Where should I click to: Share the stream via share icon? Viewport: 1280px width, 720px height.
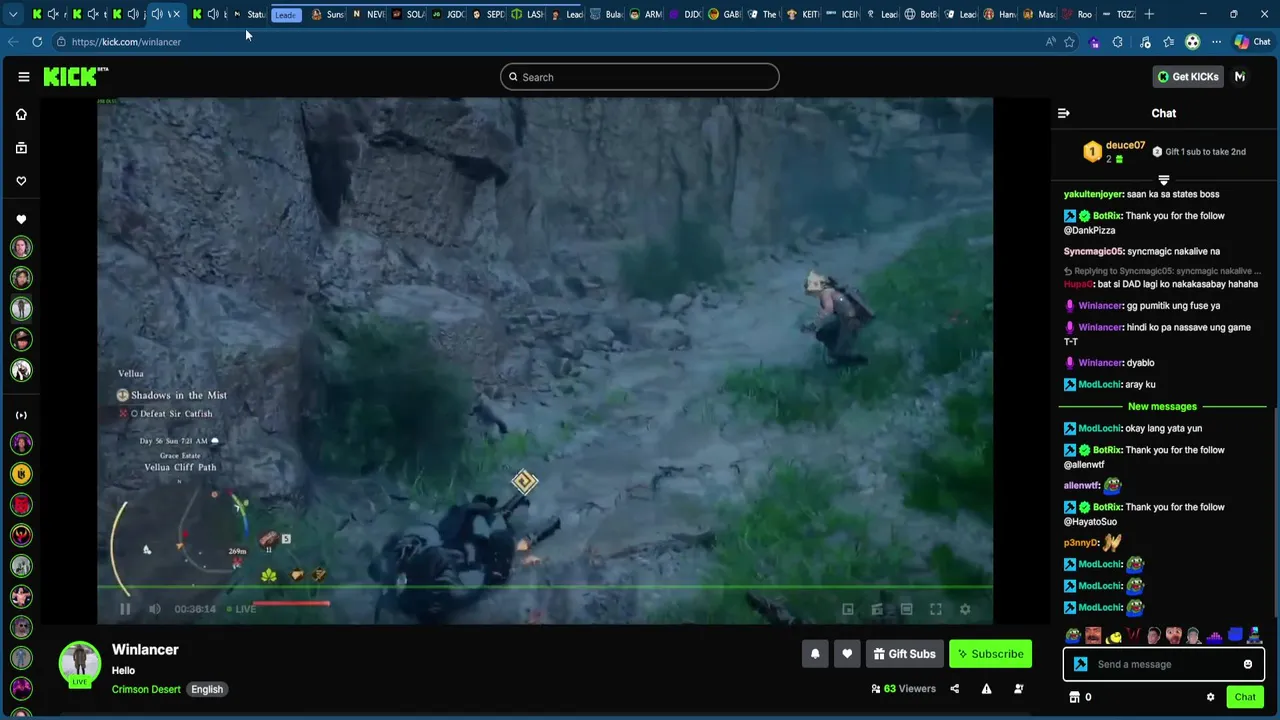(x=954, y=689)
